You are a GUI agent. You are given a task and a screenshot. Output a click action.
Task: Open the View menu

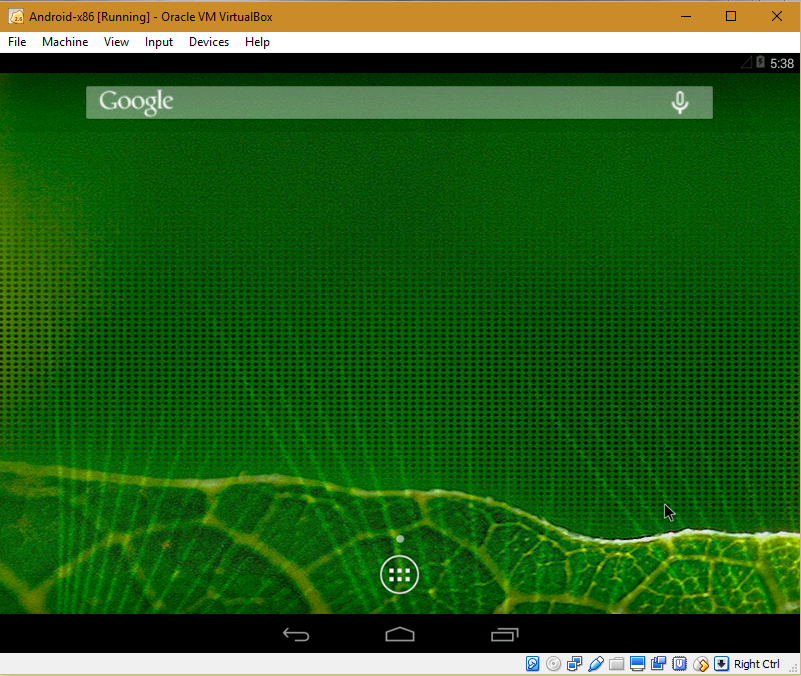pos(116,42)
